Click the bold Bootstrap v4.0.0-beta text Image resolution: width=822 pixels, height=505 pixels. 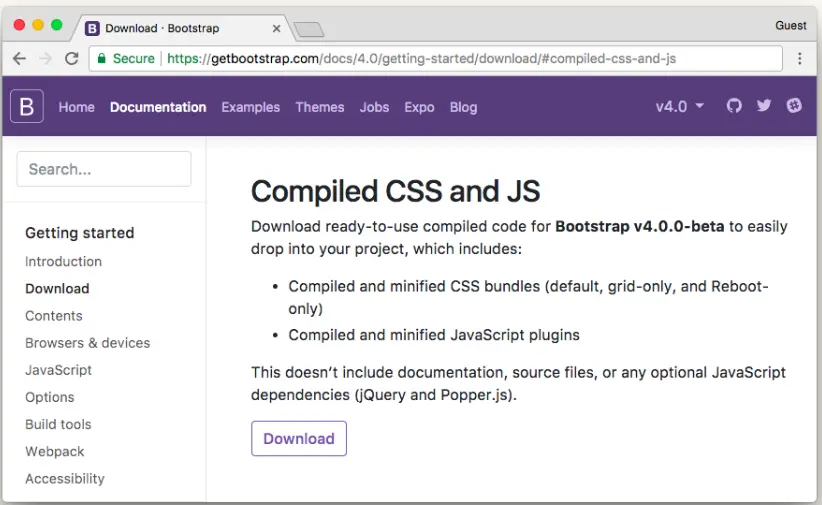click(x=640, y=227)
